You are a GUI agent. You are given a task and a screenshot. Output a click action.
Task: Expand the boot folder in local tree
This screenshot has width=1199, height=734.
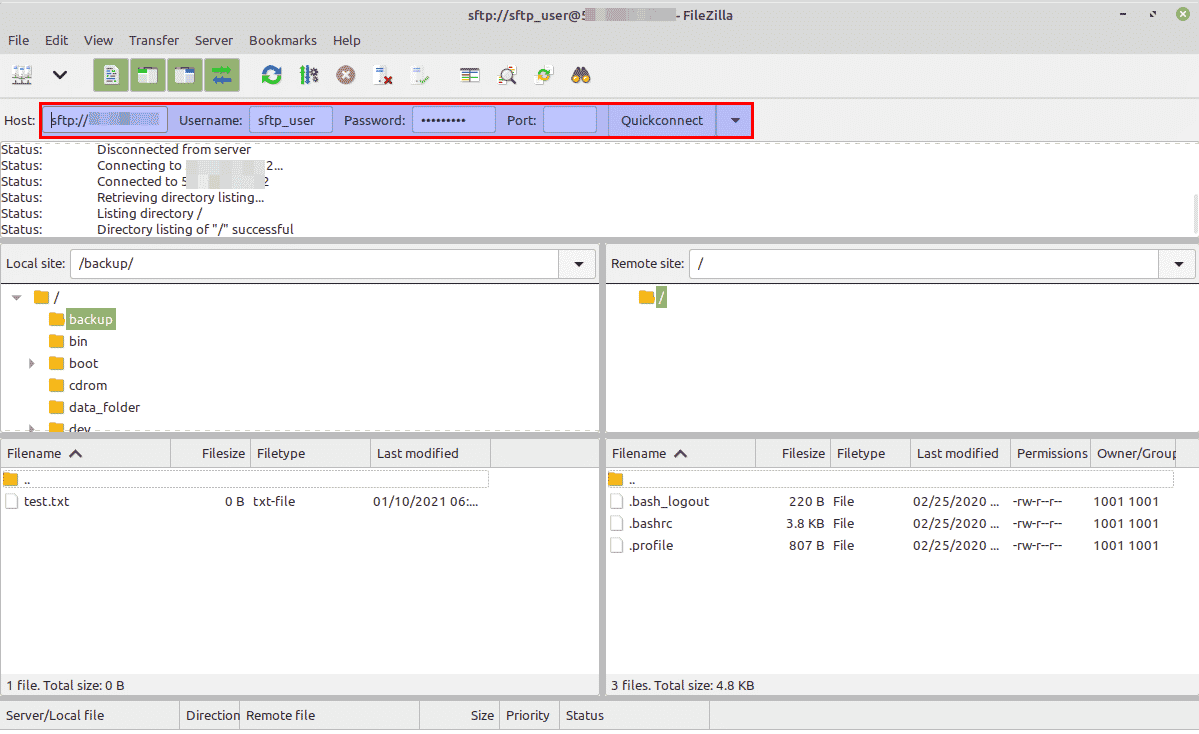(31, 363)
